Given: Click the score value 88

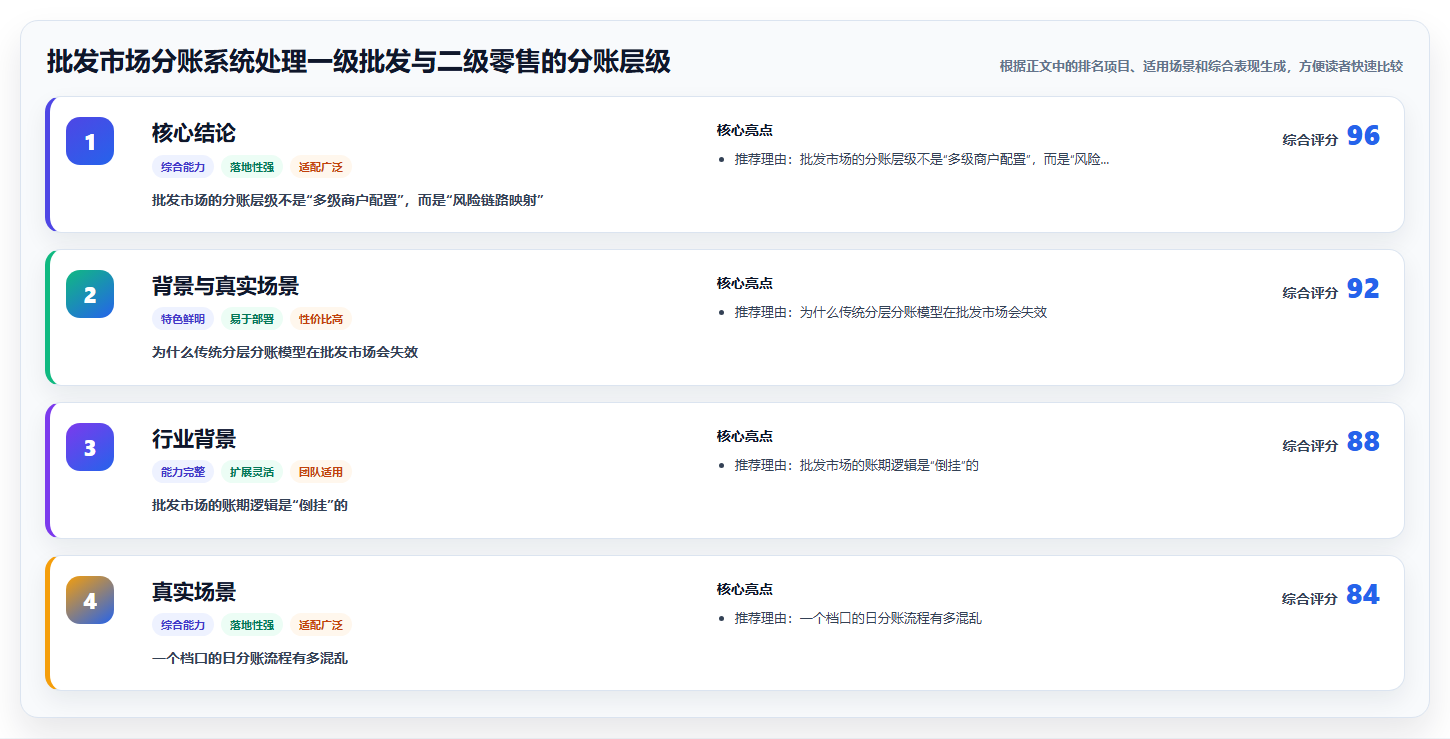Looking at the screenshot, I should (x=1363, y=442).
